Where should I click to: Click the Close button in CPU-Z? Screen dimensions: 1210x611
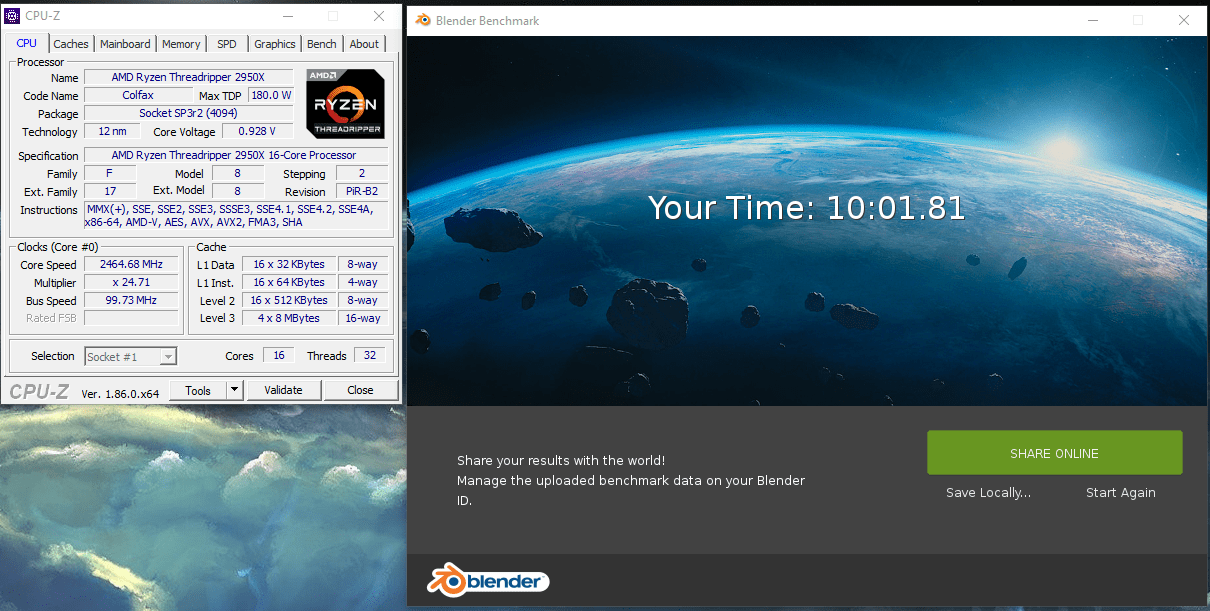(x=361, y=390)
